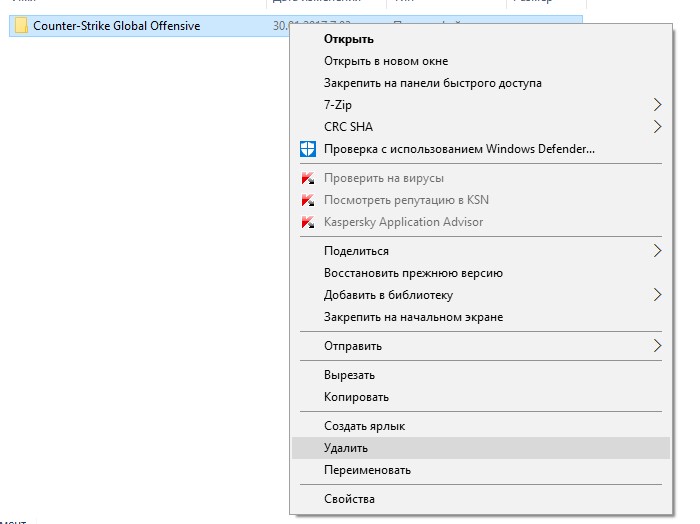Expand the Добавить в библиотеку submenu arrow
The width and height of the screenshot is (700, 524).
657,295
